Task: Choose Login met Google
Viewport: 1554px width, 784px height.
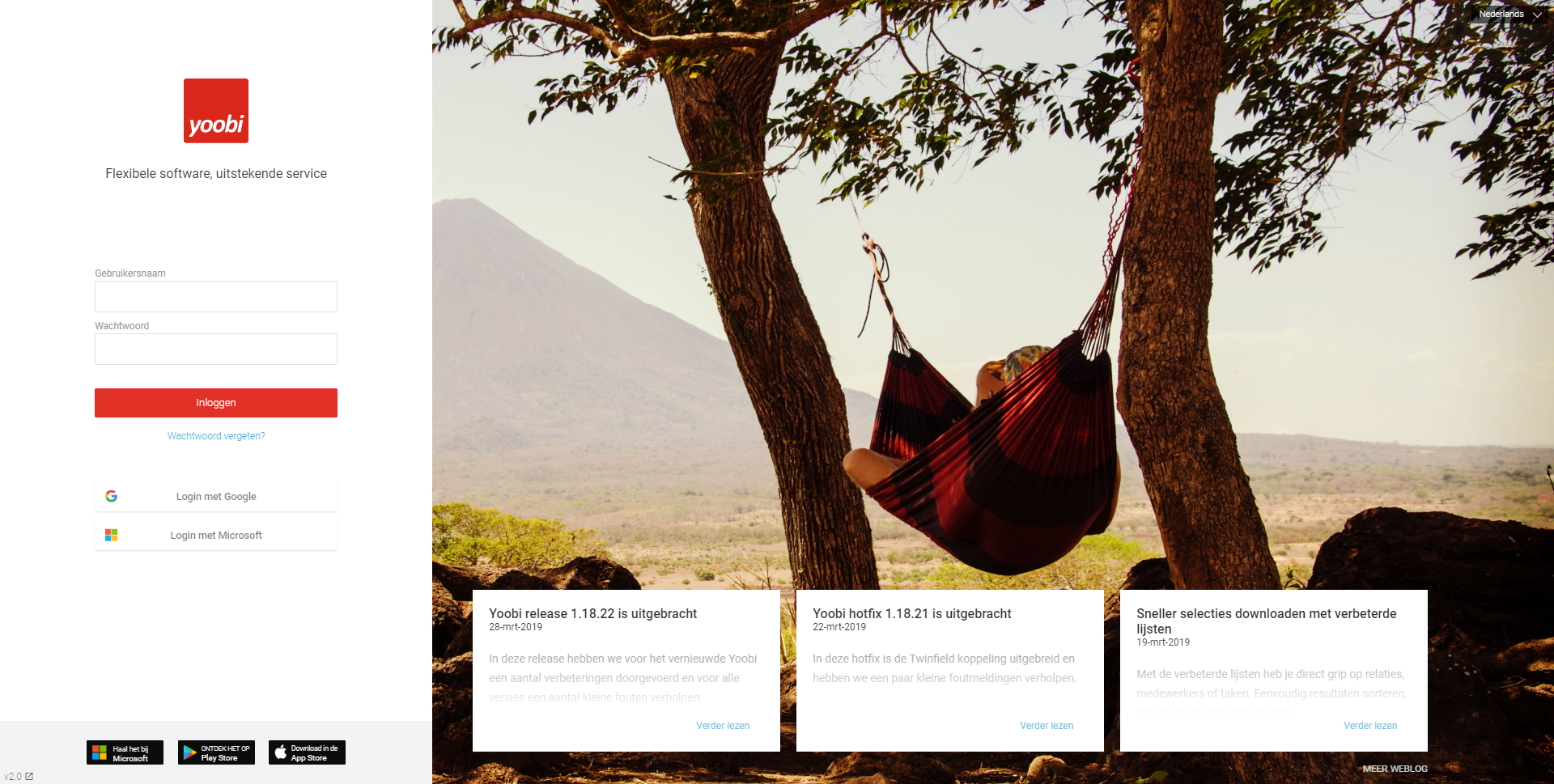Action: [x=216, y=496]
